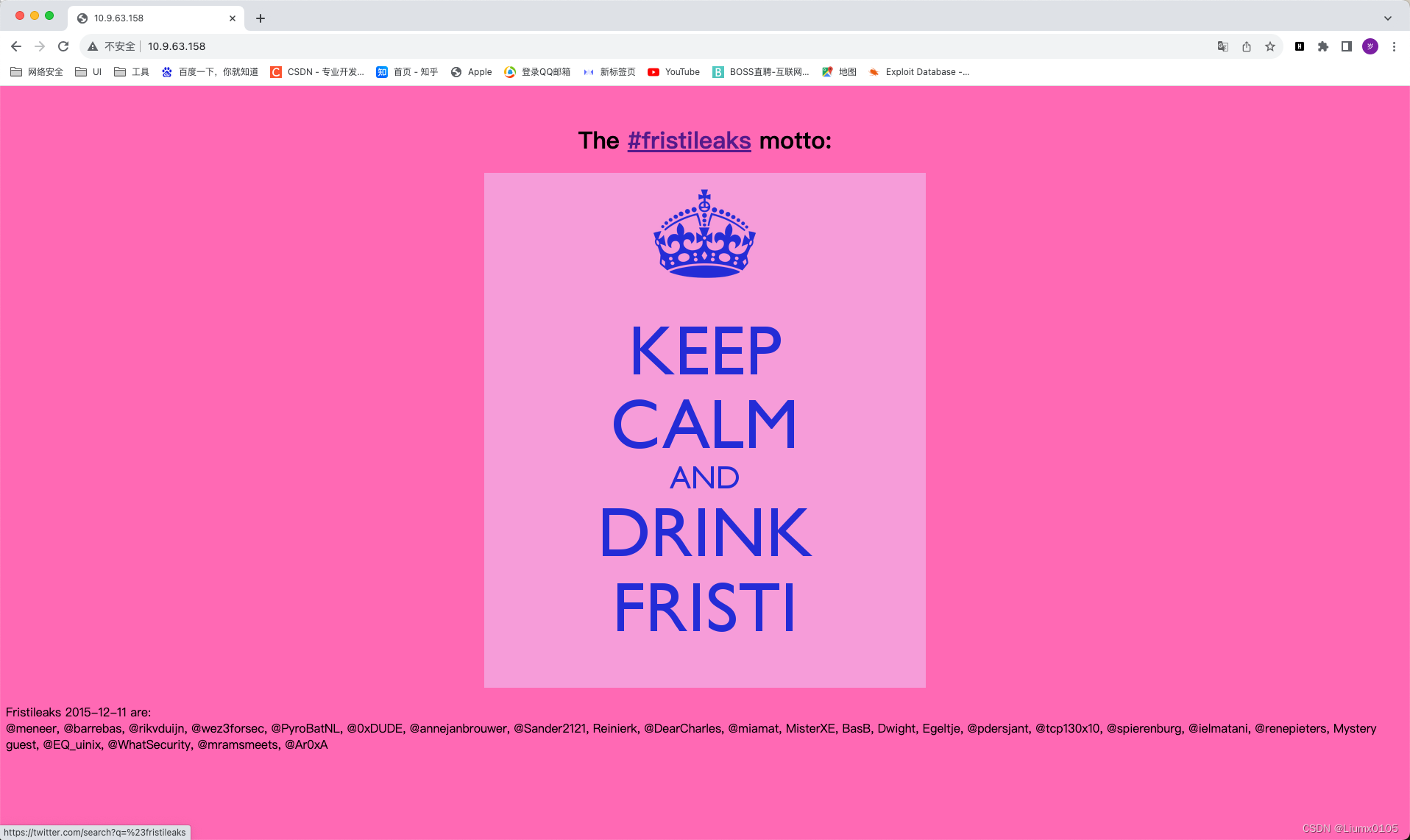Click the Fristileaks 2015-12-11 are: line
1410x840 pixels.
(78, 712)
